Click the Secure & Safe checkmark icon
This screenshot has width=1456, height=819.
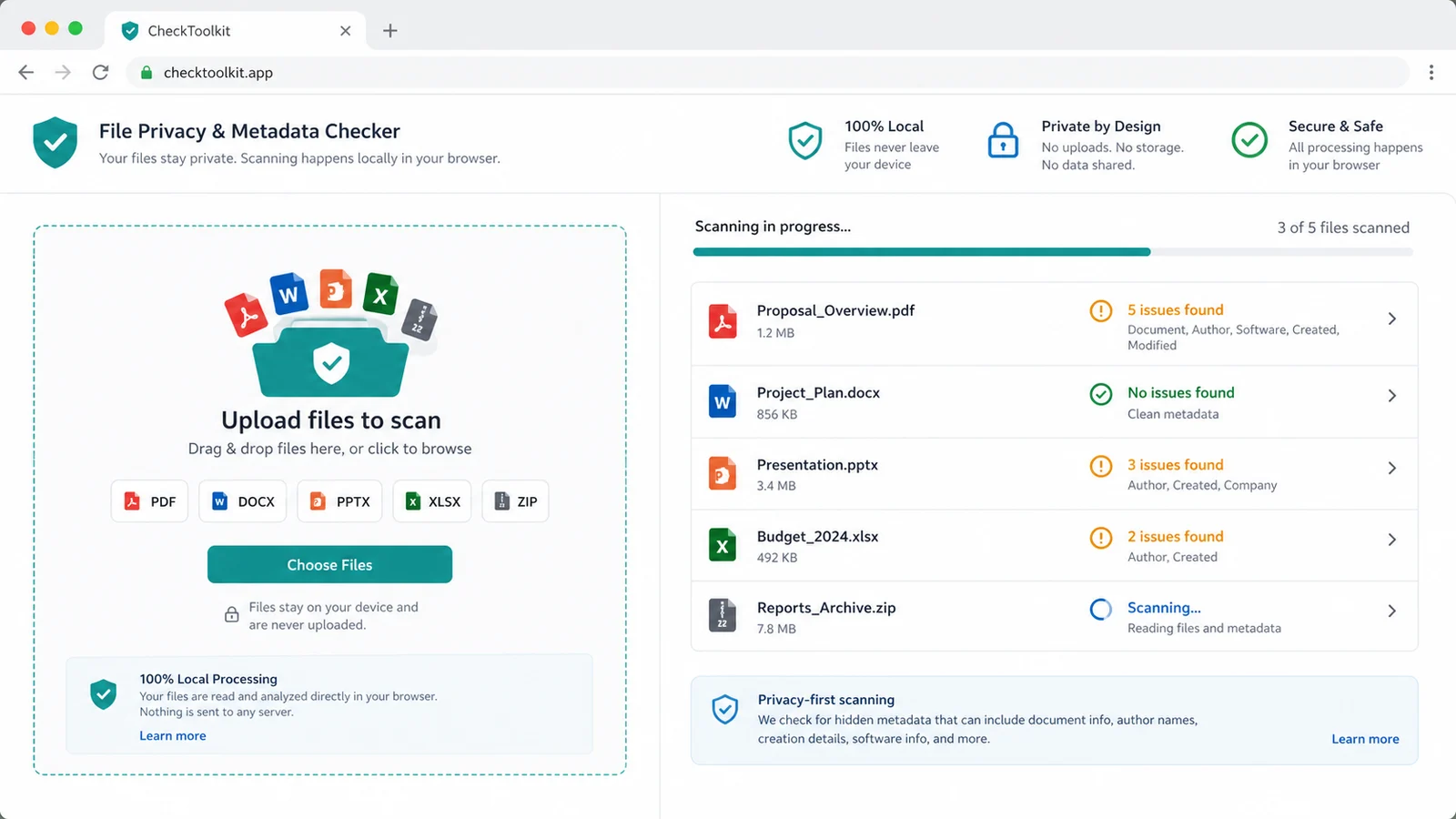click(x=1249, y=140)
